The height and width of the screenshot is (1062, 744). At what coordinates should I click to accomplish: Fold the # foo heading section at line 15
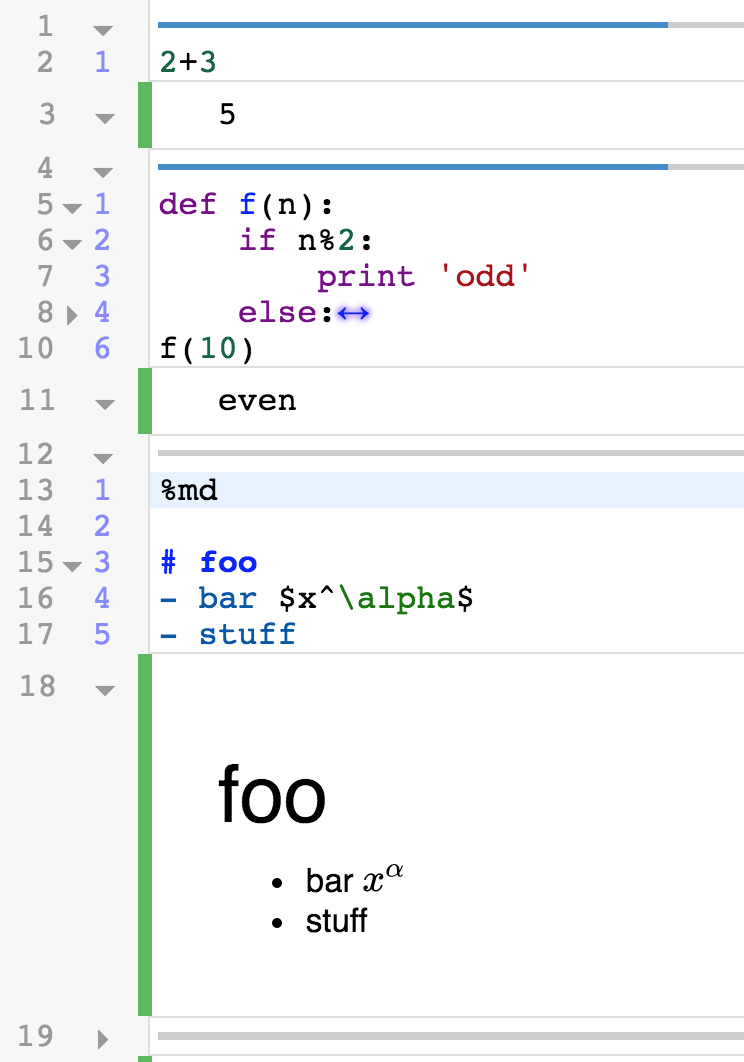click(x=71, y=566)
